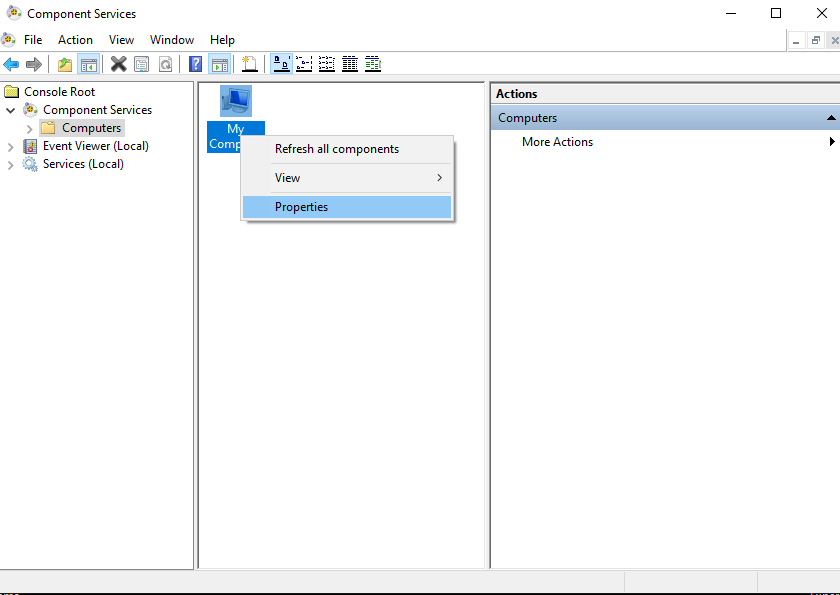Click the Up one level folder icon

point(65,64)
